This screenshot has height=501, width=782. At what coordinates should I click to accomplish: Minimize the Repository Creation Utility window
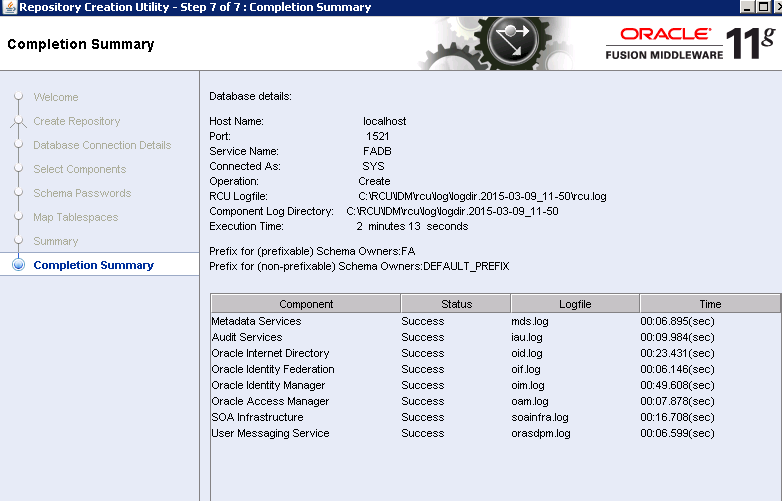tap(747, 7)
